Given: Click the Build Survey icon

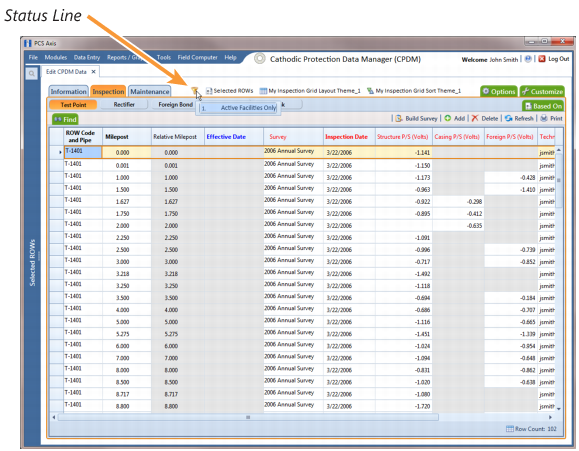Looking at the screenshot, I should [x=399, y=119].
